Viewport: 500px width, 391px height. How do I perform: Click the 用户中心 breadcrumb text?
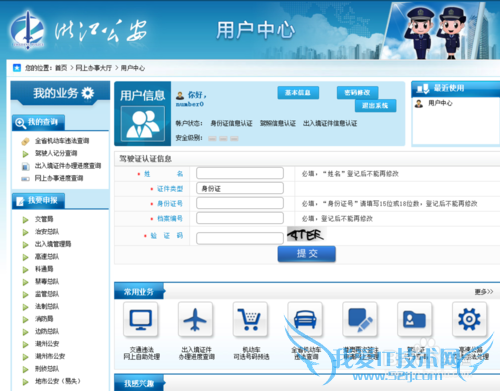pyautogui.click(x=133, y=68)
